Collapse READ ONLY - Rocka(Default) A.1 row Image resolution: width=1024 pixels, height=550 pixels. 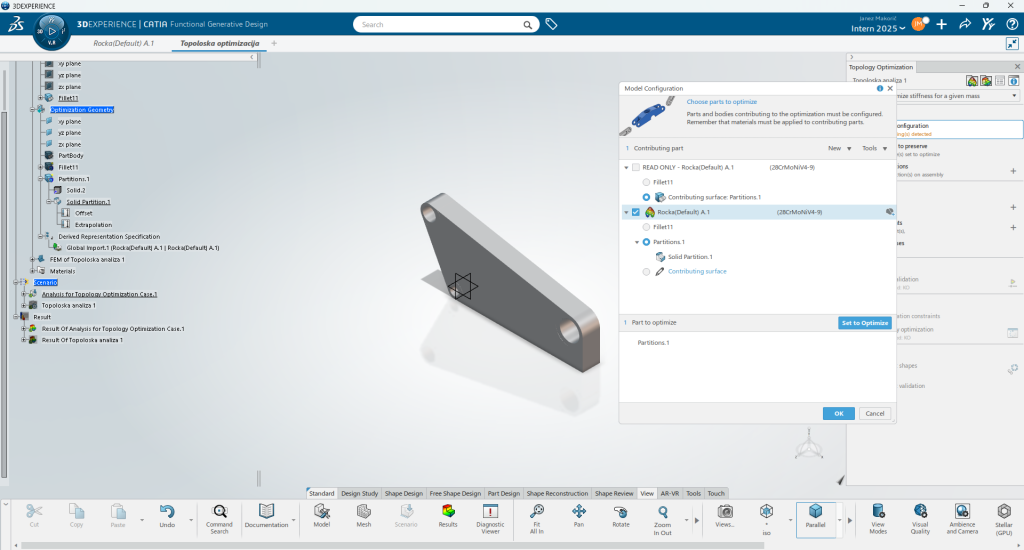pyautogui.click(x=626, y=168)
